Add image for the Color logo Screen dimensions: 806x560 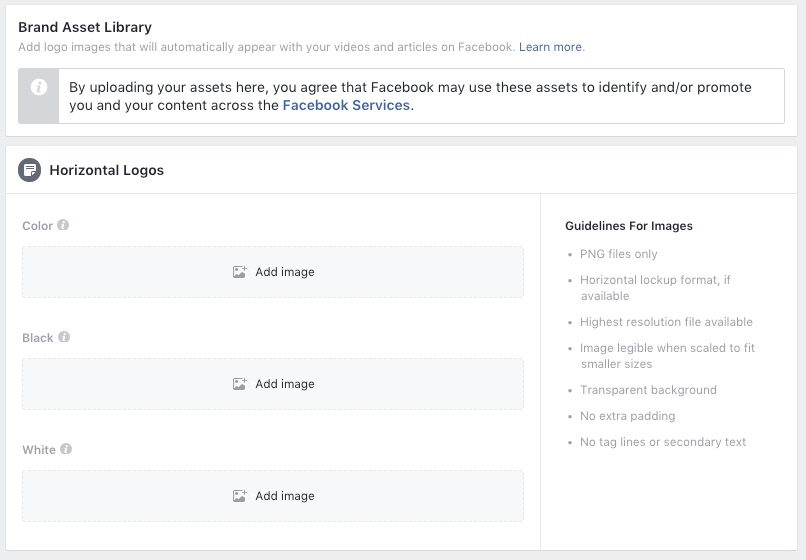pyautogui.click(x=273, y=272)
